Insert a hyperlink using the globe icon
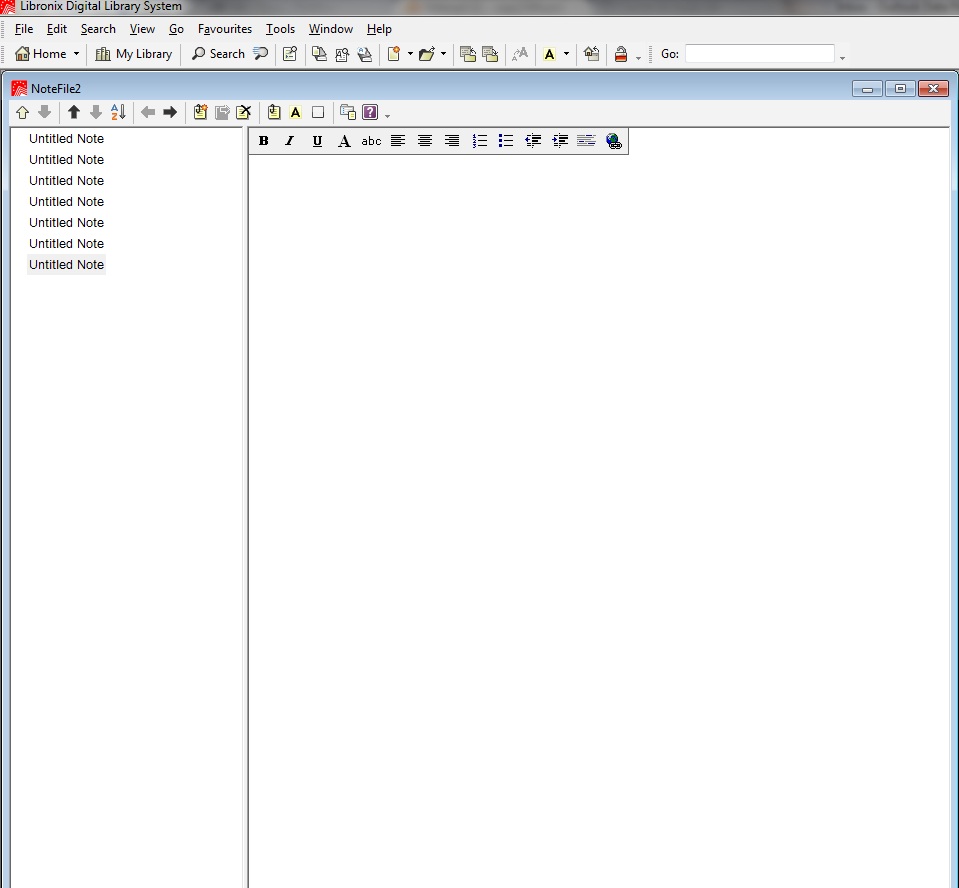The image size is (959, 888). click(614, 141)
